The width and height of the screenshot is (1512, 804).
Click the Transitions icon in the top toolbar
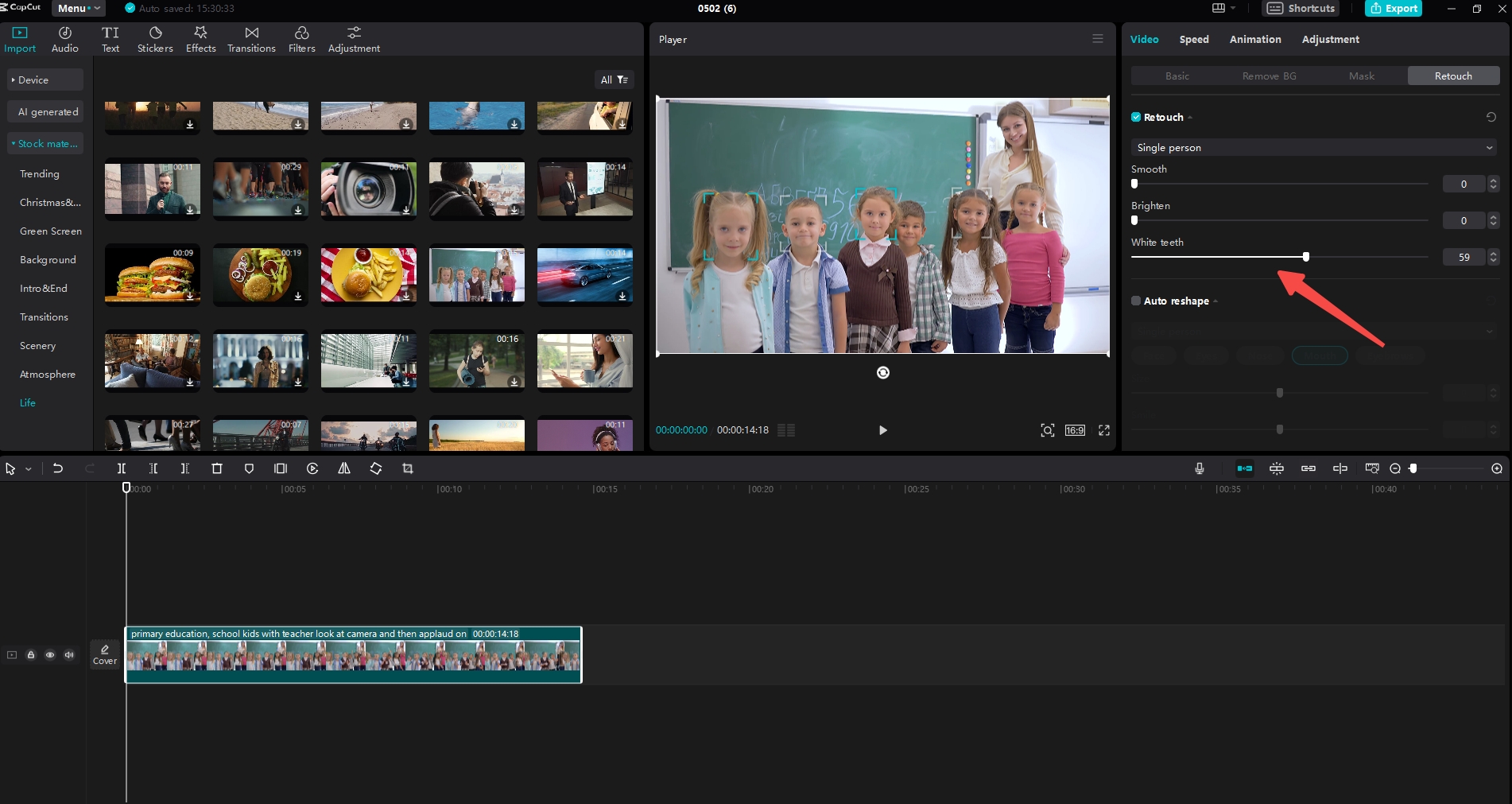tap(250, 38)
